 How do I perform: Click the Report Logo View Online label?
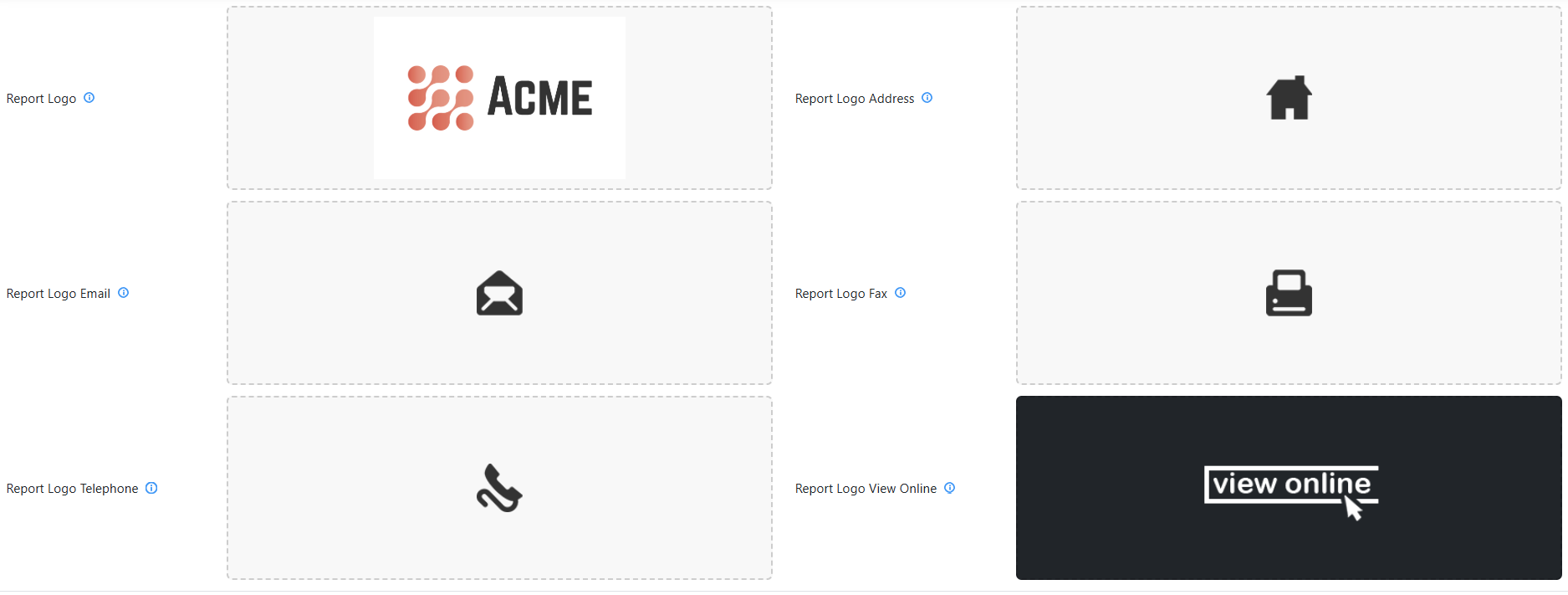click(x=866, y=489)
